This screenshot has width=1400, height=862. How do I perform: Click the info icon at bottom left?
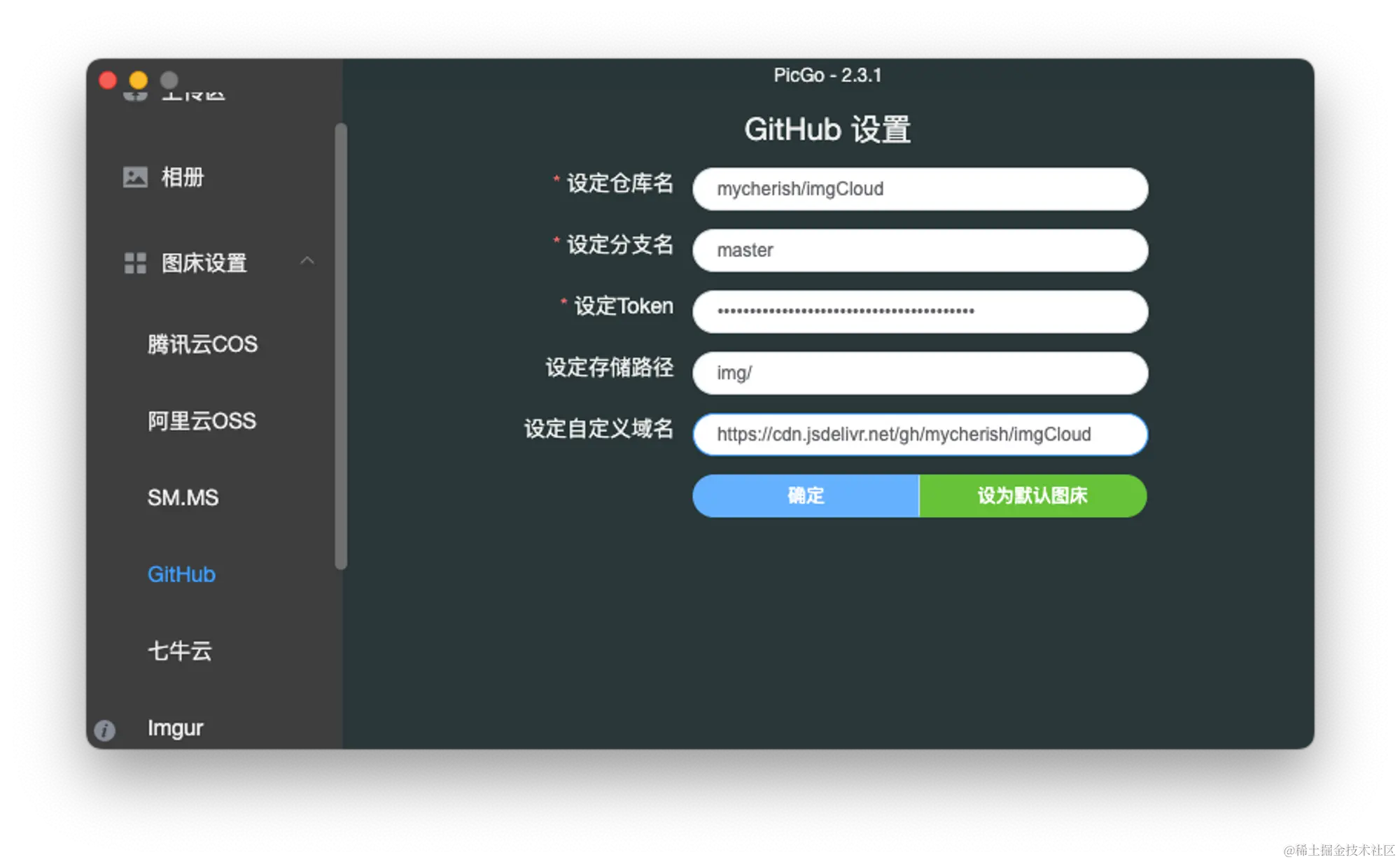pos(104,730)
